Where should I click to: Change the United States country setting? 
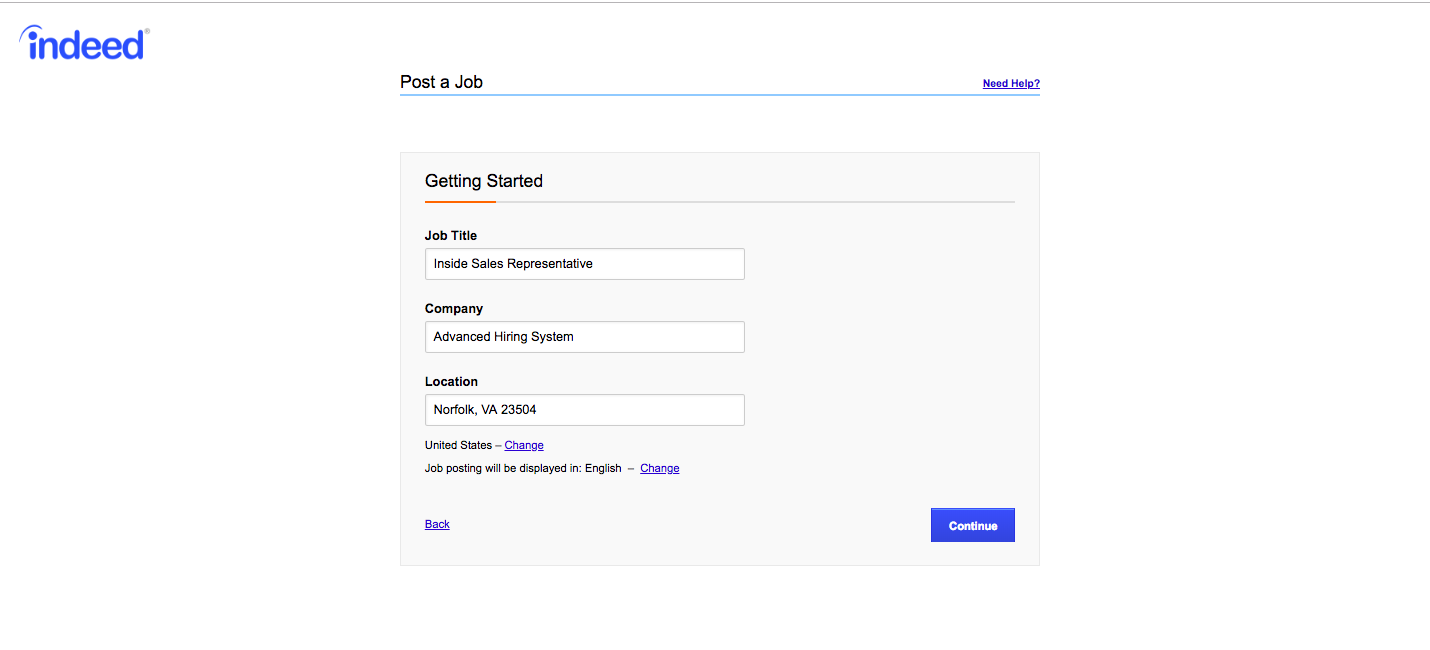tap(524, 445)
